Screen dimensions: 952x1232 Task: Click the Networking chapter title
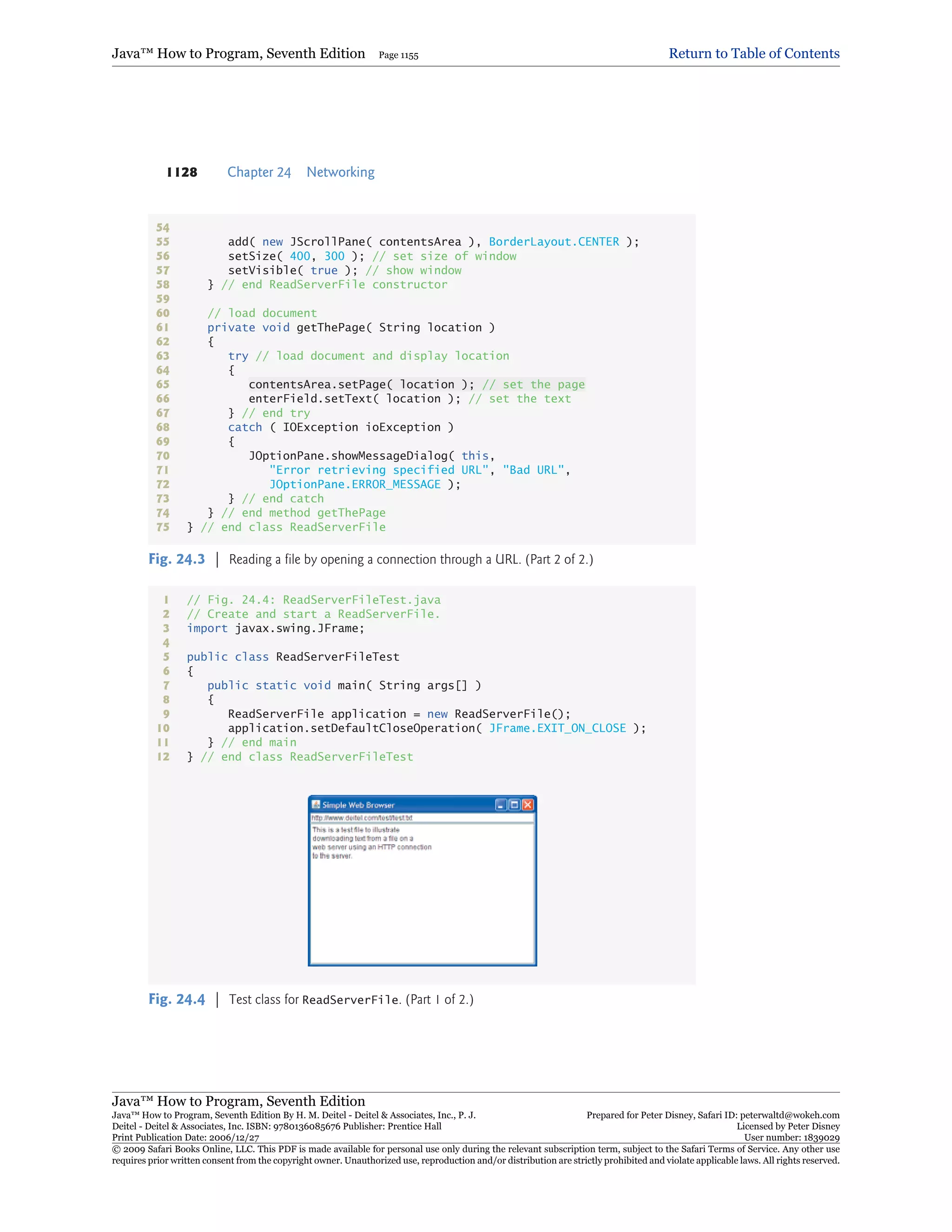pyautogui.click(x=340, y=172)
